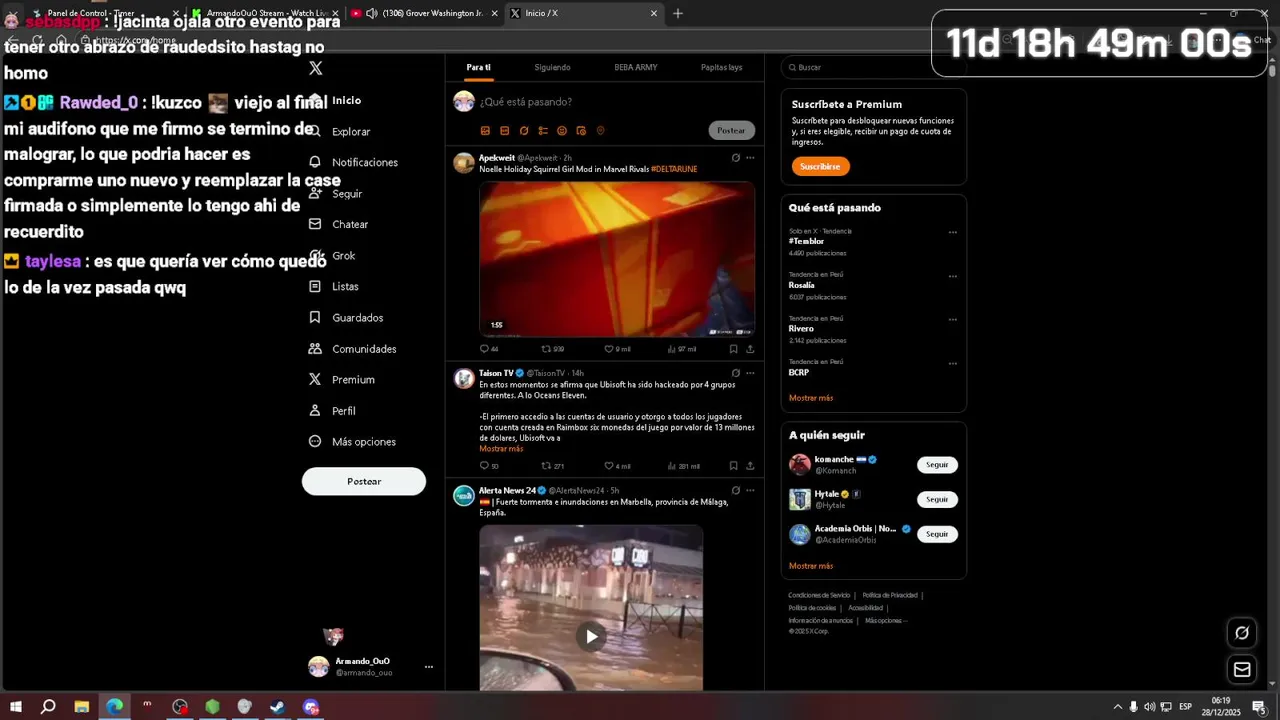This screenshot has width=1280, height=720.
Task: Like the Apekweit post
Action: tap(617, 349)
